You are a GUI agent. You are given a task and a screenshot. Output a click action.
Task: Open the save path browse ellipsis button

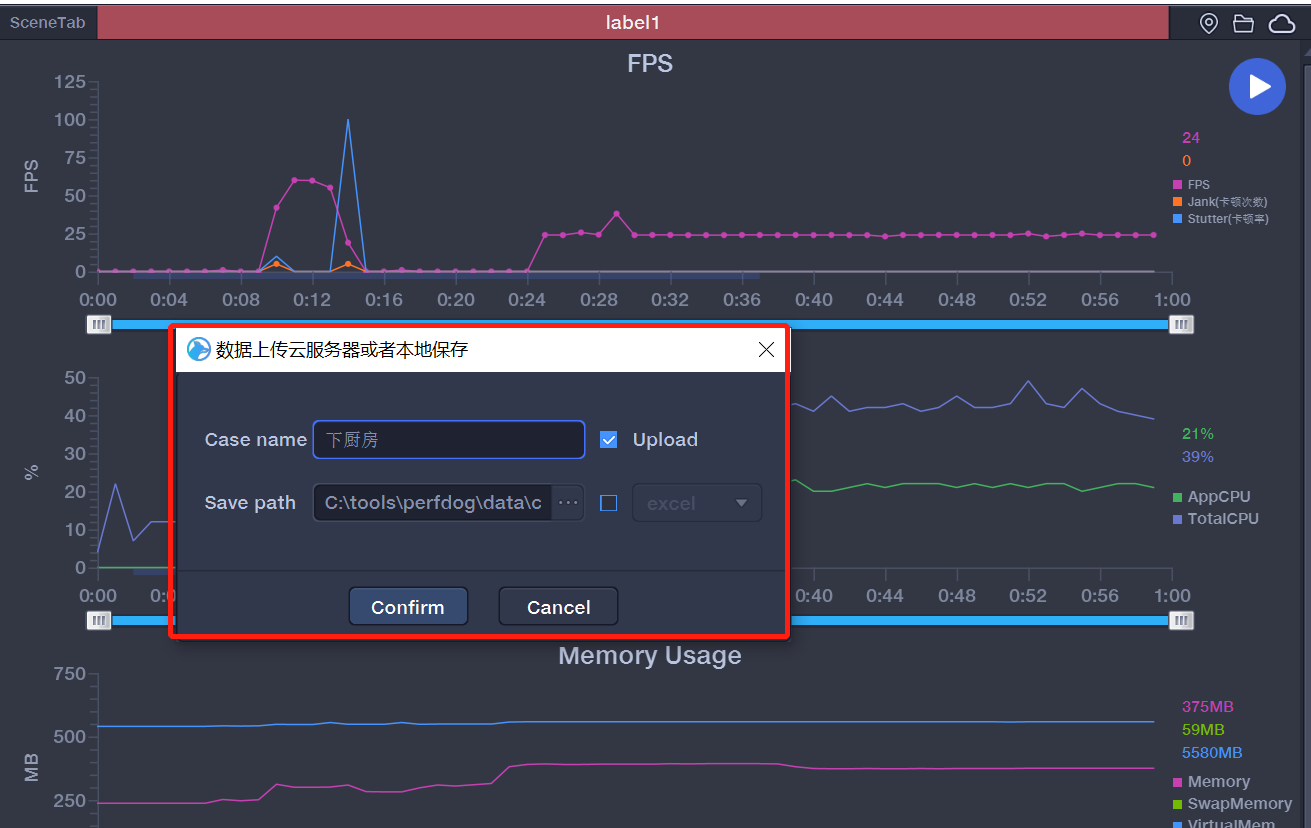tap(568, 502)
